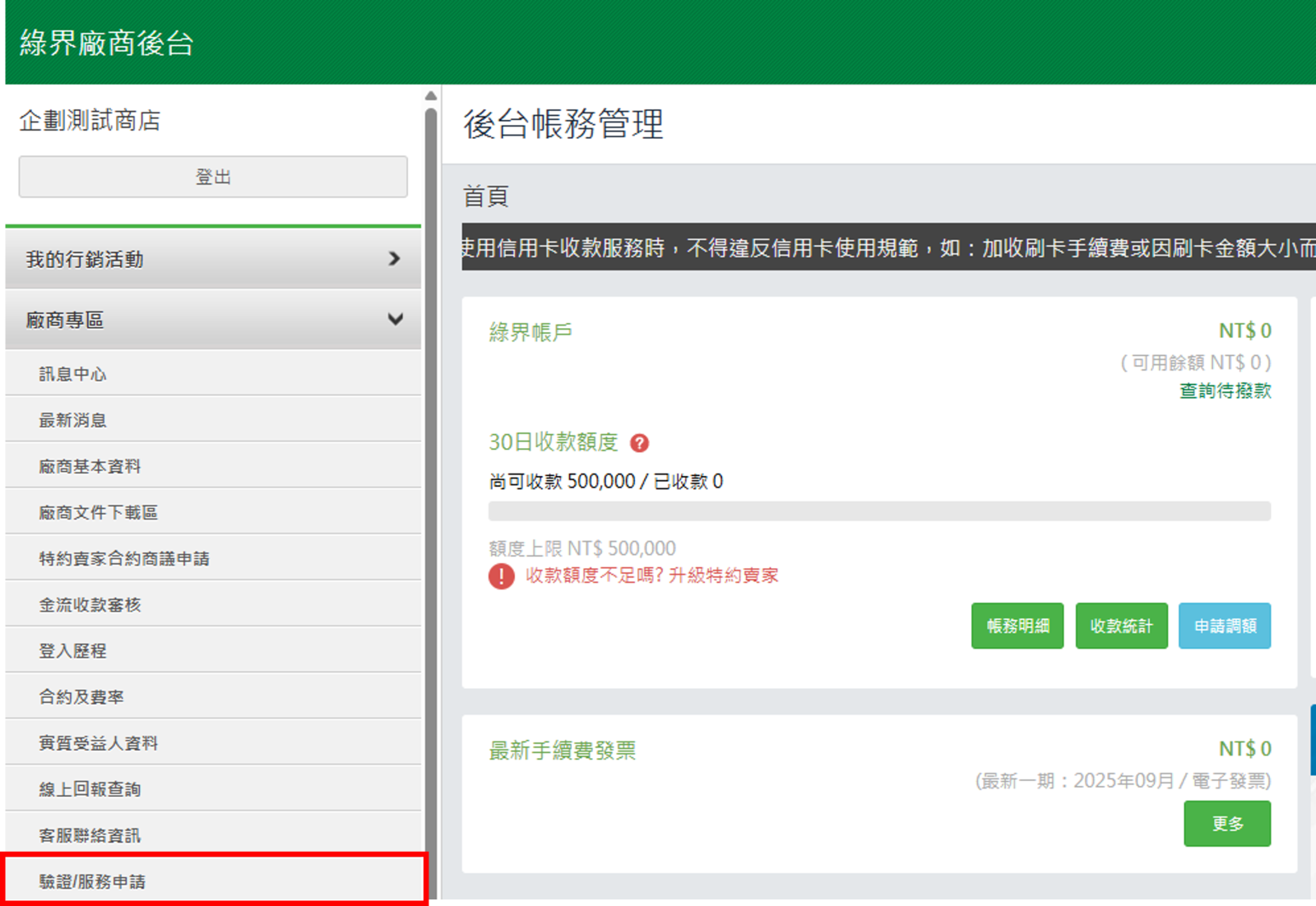Click the blue 申請調額 button
Screen dimensions: 1316x906
tap(1224, 626)
